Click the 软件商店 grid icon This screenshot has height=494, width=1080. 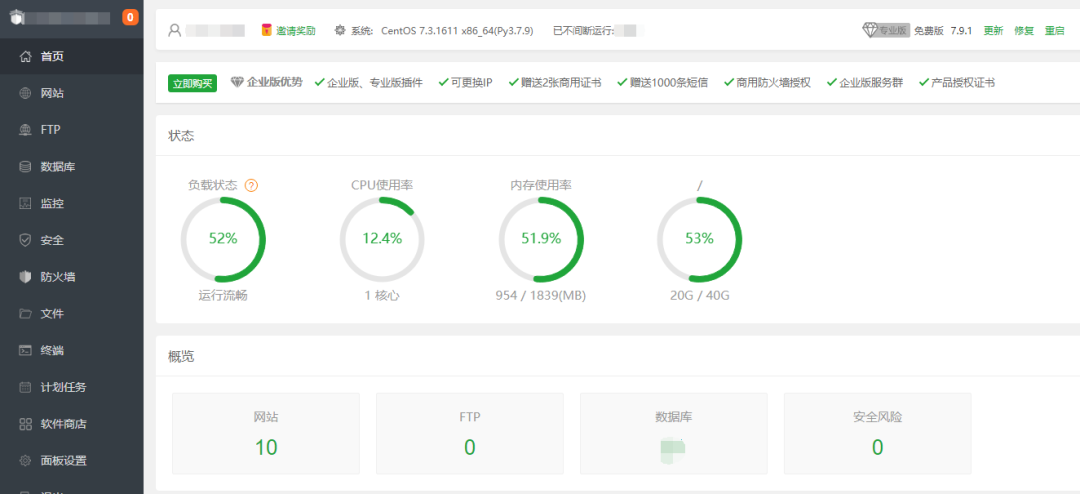[26, 424]
